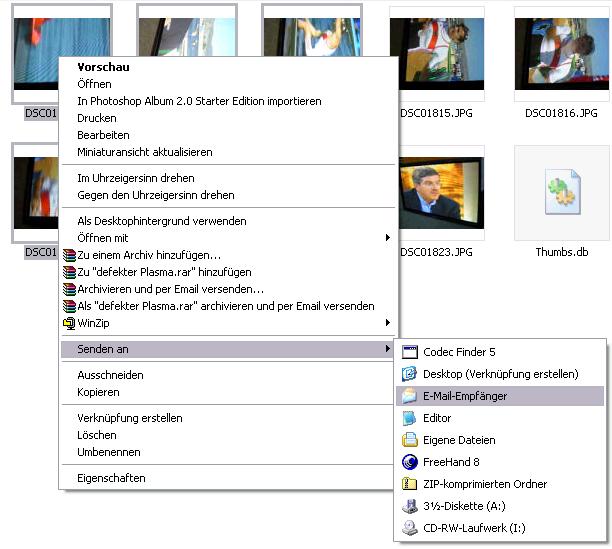Choose 'Zu "defekter Plasma.rar" hinzufügen'
This screenshot has width=612, height=549.
228,272
